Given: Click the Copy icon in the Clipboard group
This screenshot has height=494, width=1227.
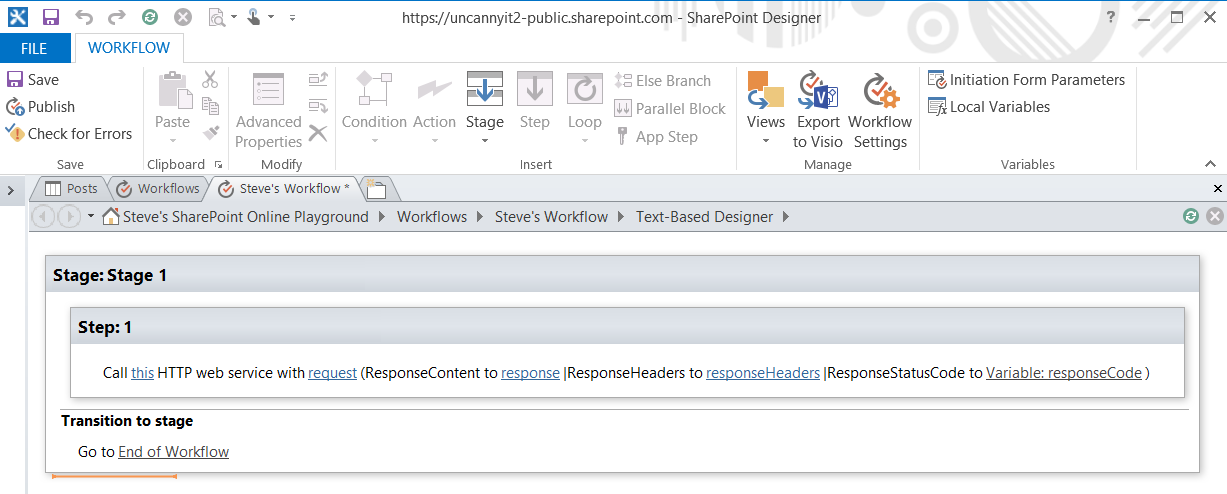Looking at the screenshot, I should pos(210,106).
